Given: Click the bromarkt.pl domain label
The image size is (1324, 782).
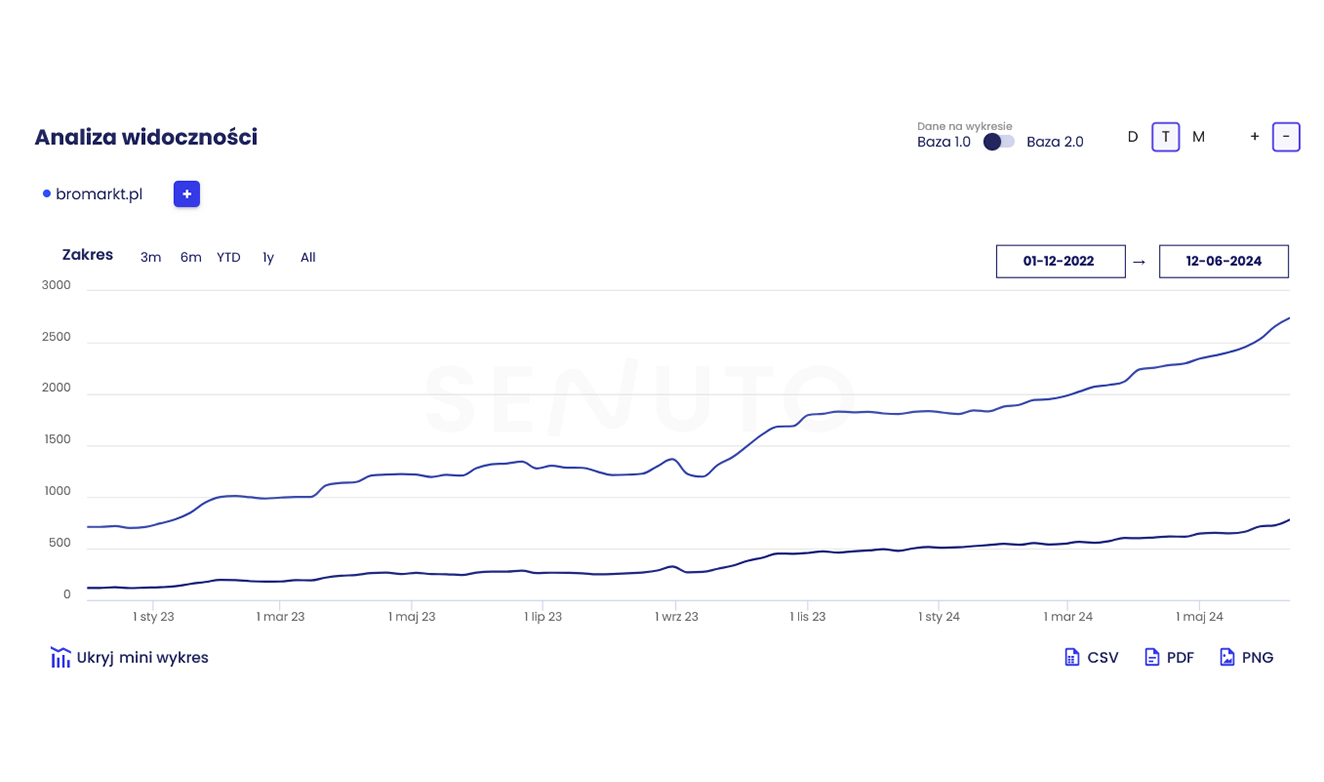Looking at the screenshot, I should [99, 194].
